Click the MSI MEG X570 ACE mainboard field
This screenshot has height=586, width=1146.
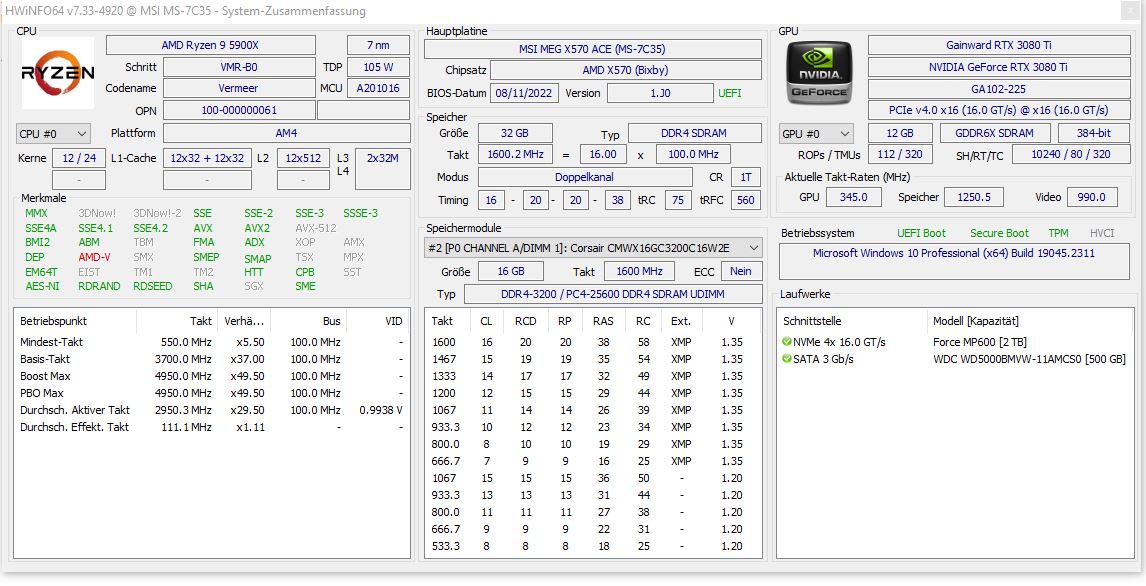click(593, 49)
